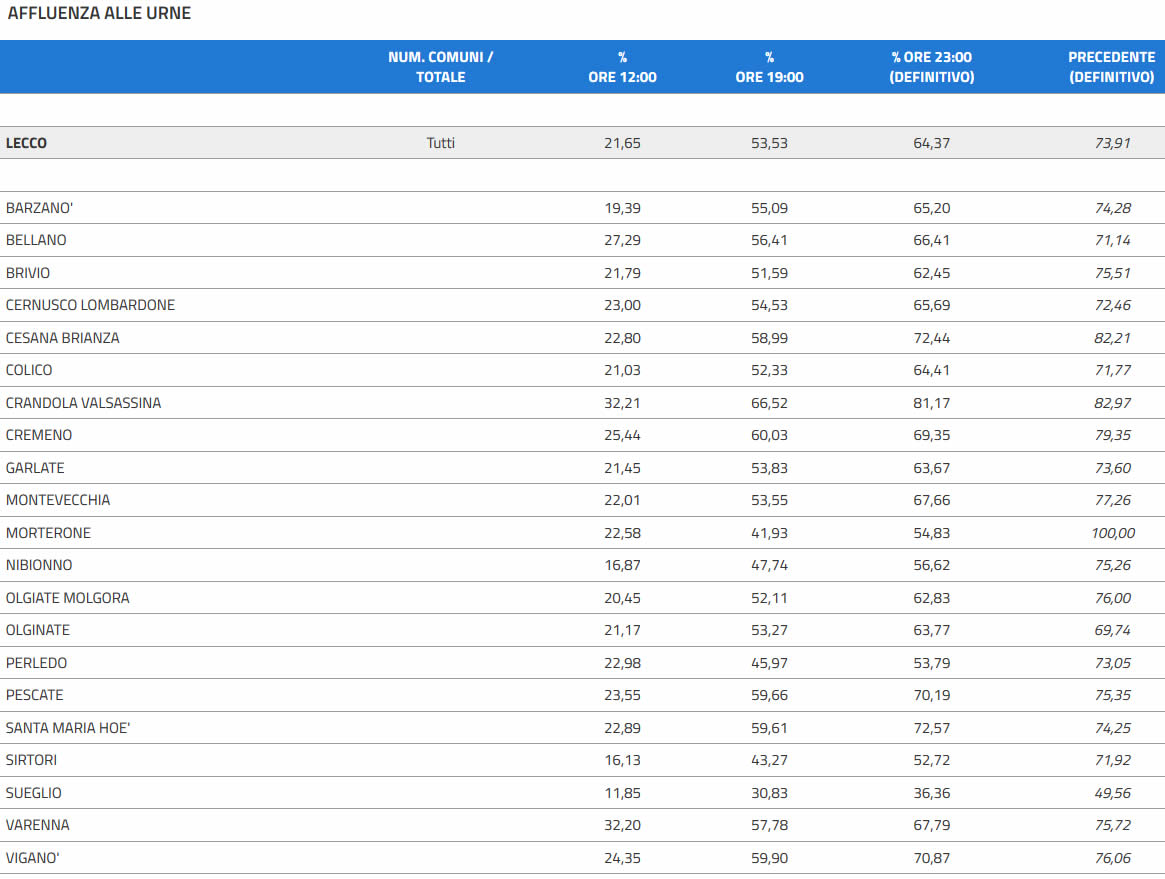Click OLGINATE previous value 69,74
The width and height of the screenshot is (1165, 879).
(x=1112, y=629)
